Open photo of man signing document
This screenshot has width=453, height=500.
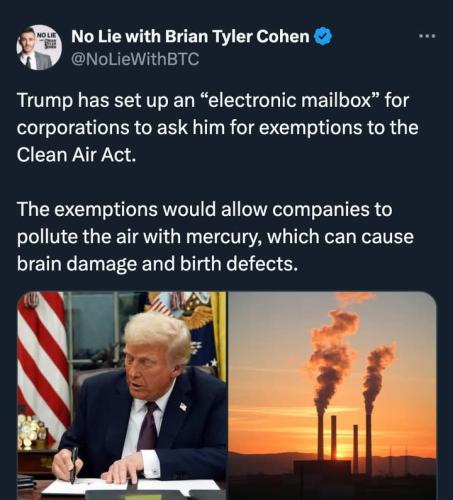click(122, 396)
